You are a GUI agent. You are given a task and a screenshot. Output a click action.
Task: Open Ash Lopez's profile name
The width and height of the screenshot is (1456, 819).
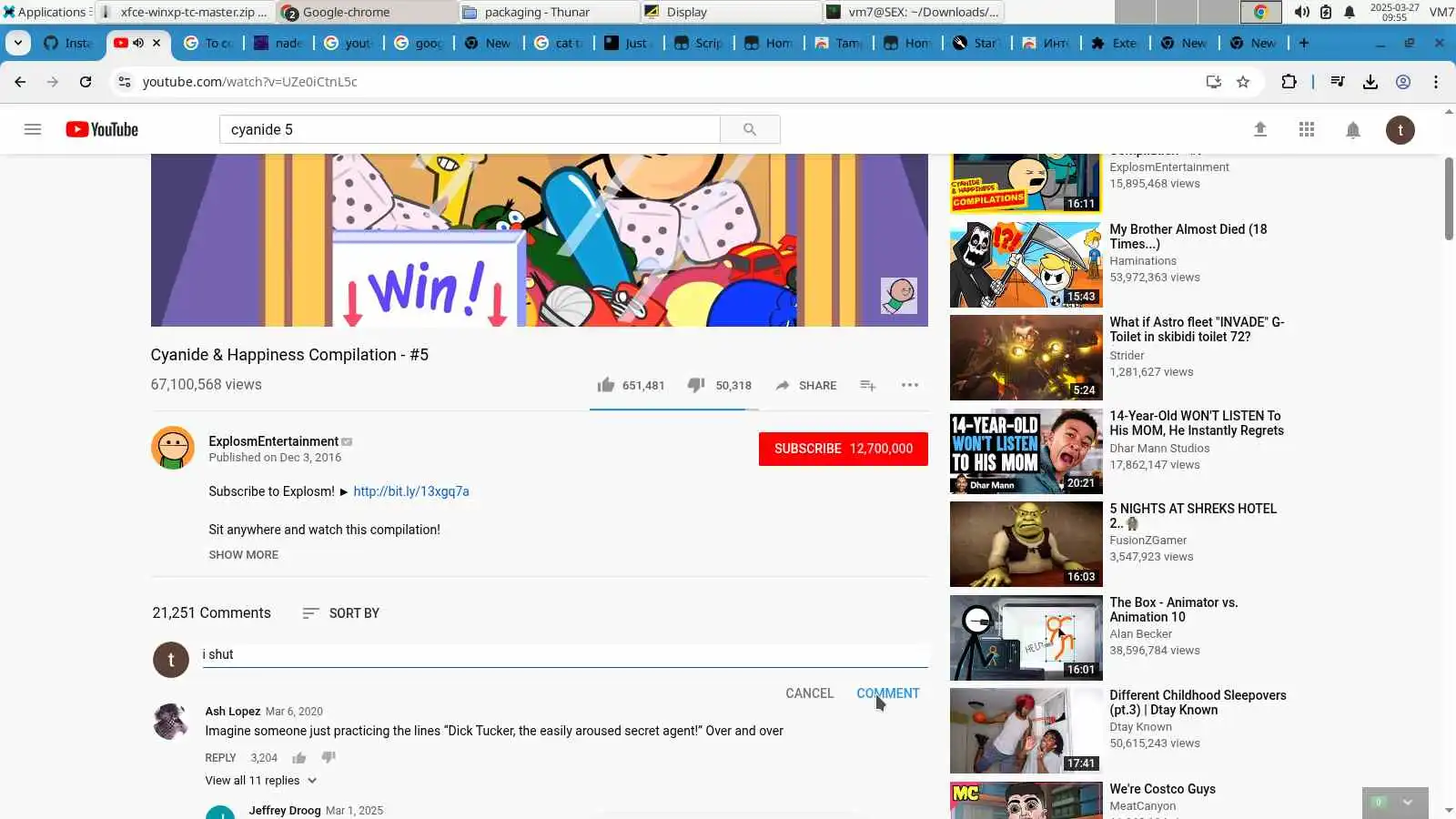click(233, 712)
